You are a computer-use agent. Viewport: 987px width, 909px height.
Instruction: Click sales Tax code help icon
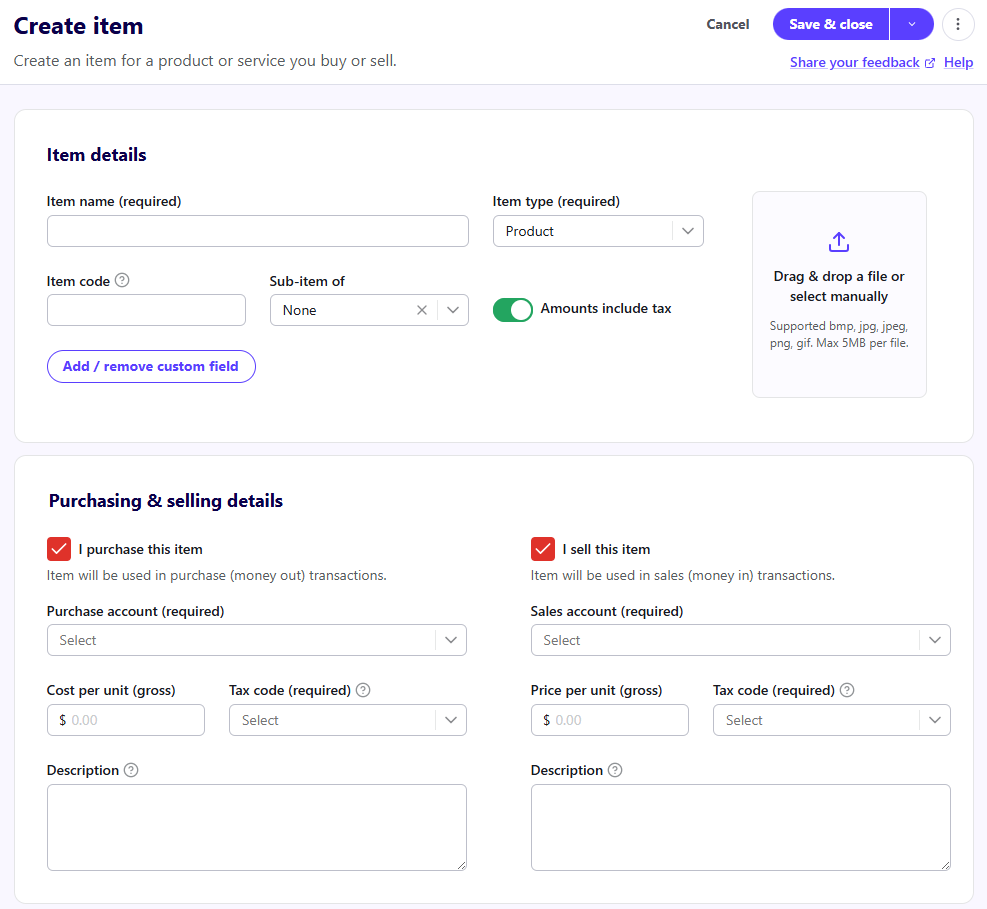(x=847, y=690)
